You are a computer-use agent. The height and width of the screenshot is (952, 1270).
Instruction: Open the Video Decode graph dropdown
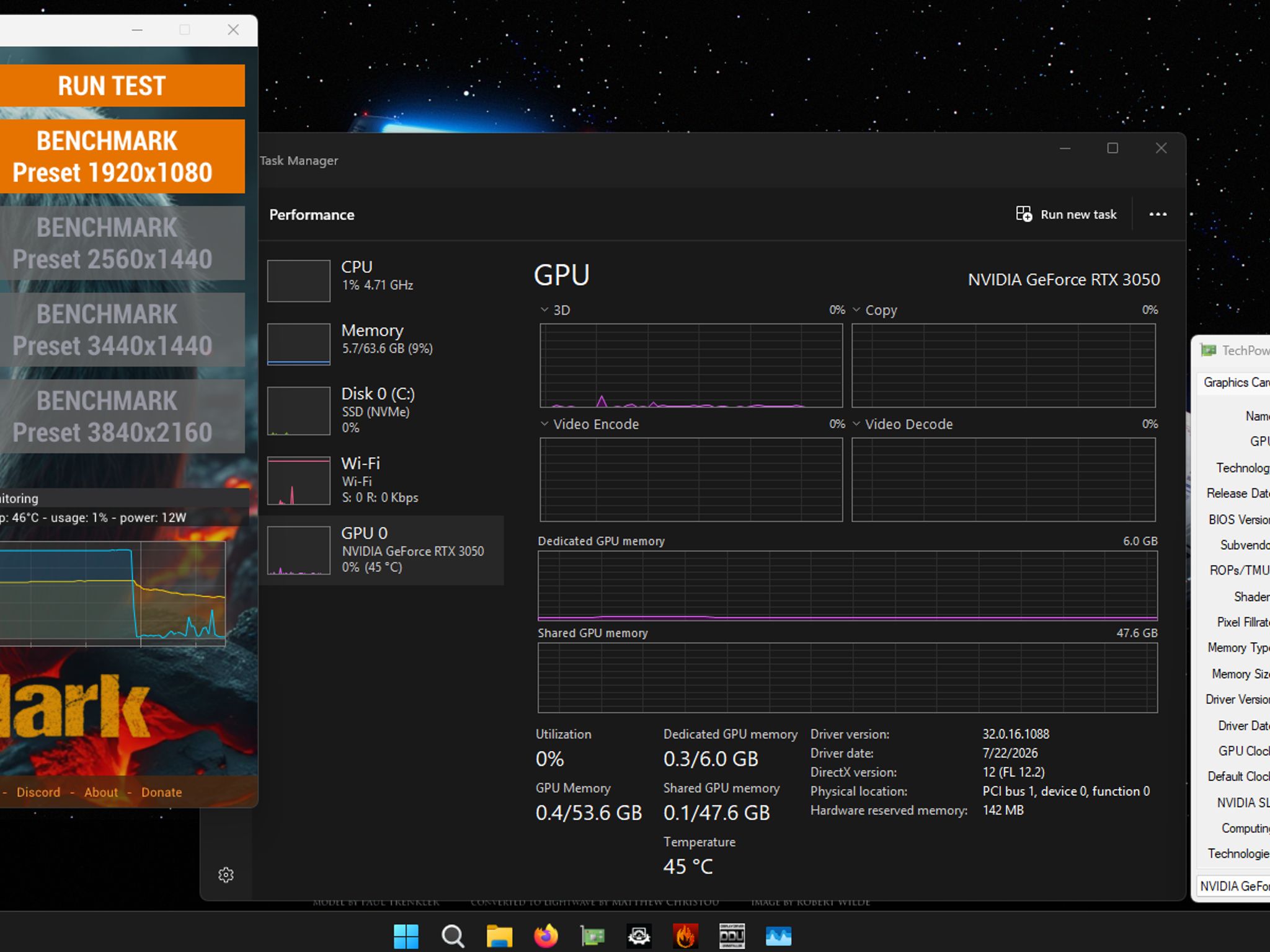tap(856, 423)
